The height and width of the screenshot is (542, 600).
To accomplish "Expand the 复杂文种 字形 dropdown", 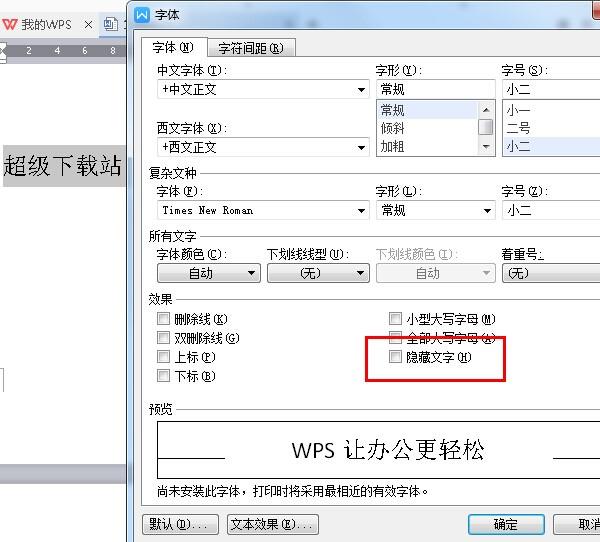I will point(487,211).
